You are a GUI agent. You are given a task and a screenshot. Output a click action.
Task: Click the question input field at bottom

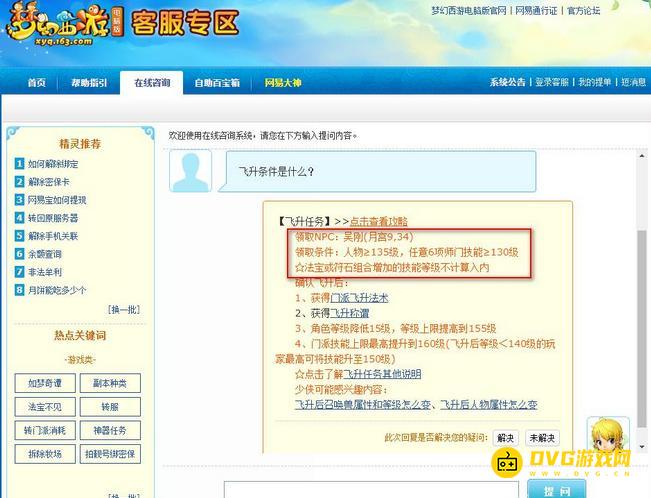point(371,489)
